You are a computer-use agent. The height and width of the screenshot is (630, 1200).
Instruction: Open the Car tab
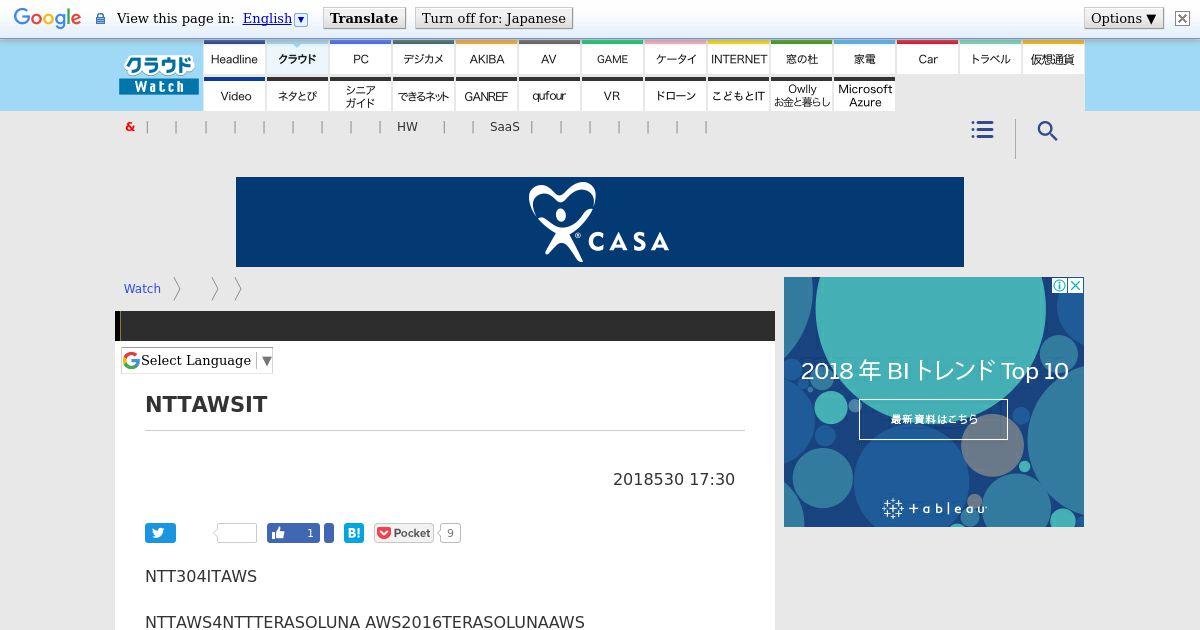pyautogui.click(x=927, y=59)
